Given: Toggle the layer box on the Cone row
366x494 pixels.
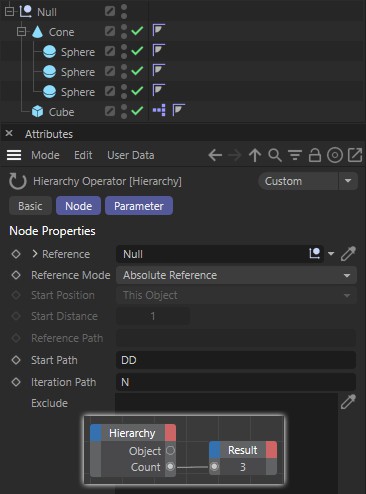Looking at the screenshot, I should tap(110, 31).
